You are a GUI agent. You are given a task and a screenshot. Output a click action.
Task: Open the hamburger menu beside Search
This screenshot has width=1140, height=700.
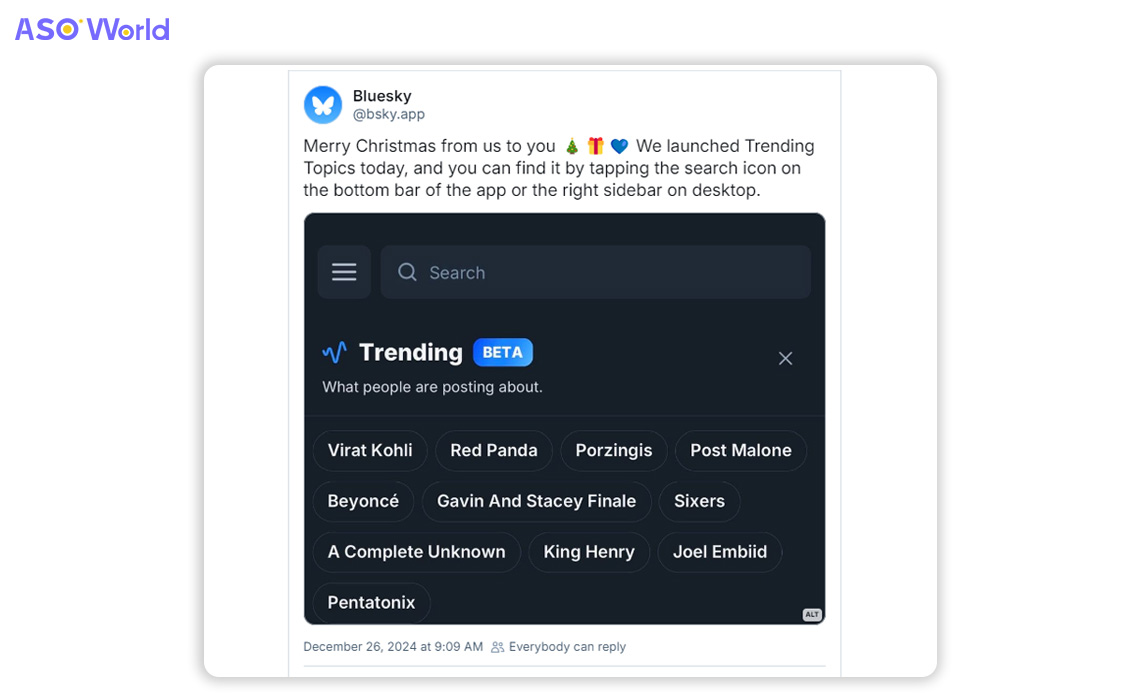point(344,272)
